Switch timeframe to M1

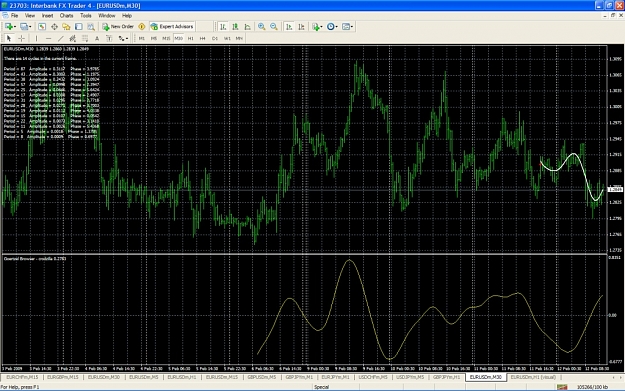(x=142, y=38)
